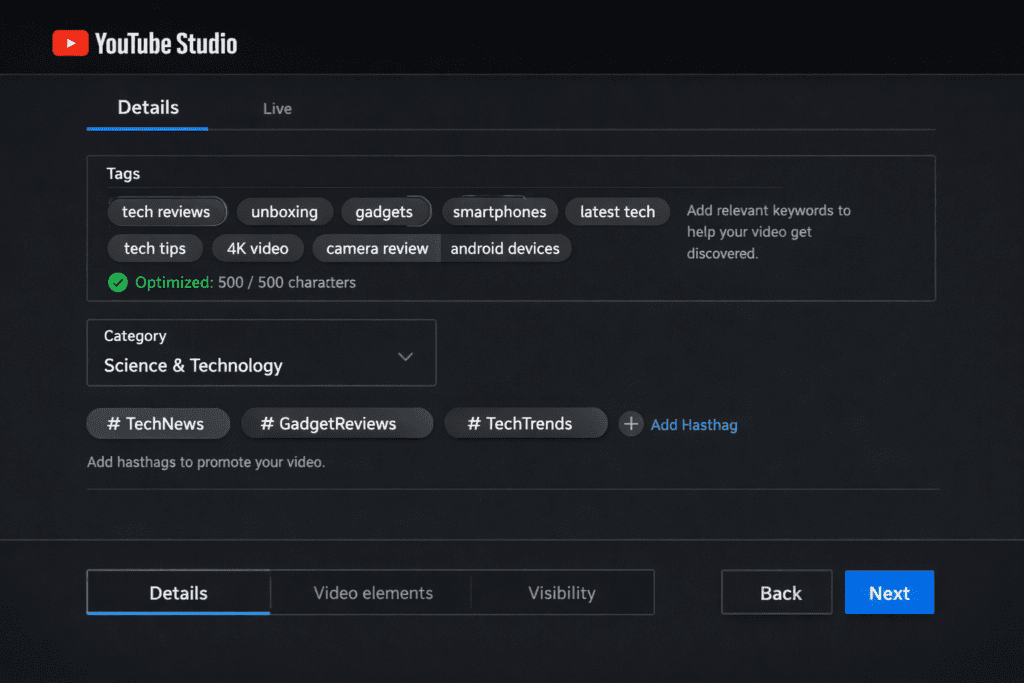This screenshot has height=683, width=1024.
Task: Switch to the Live tab
Action: 277,109
